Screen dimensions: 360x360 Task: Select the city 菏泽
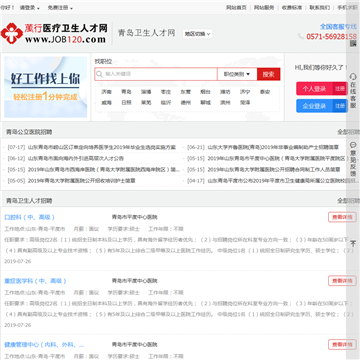click(x=245, y=103)
